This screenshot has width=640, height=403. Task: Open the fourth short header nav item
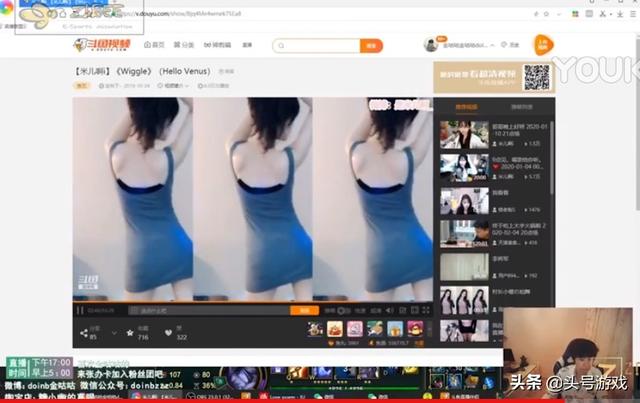click(247, 45)
